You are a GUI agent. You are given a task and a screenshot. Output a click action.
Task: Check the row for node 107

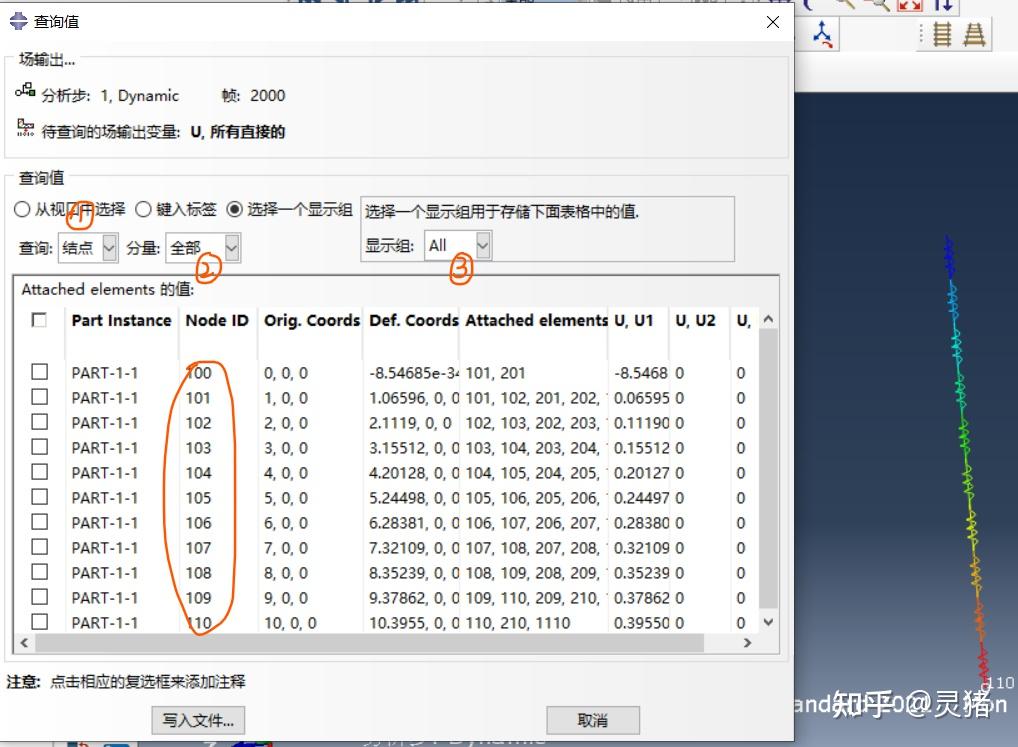tap(40, 546)
